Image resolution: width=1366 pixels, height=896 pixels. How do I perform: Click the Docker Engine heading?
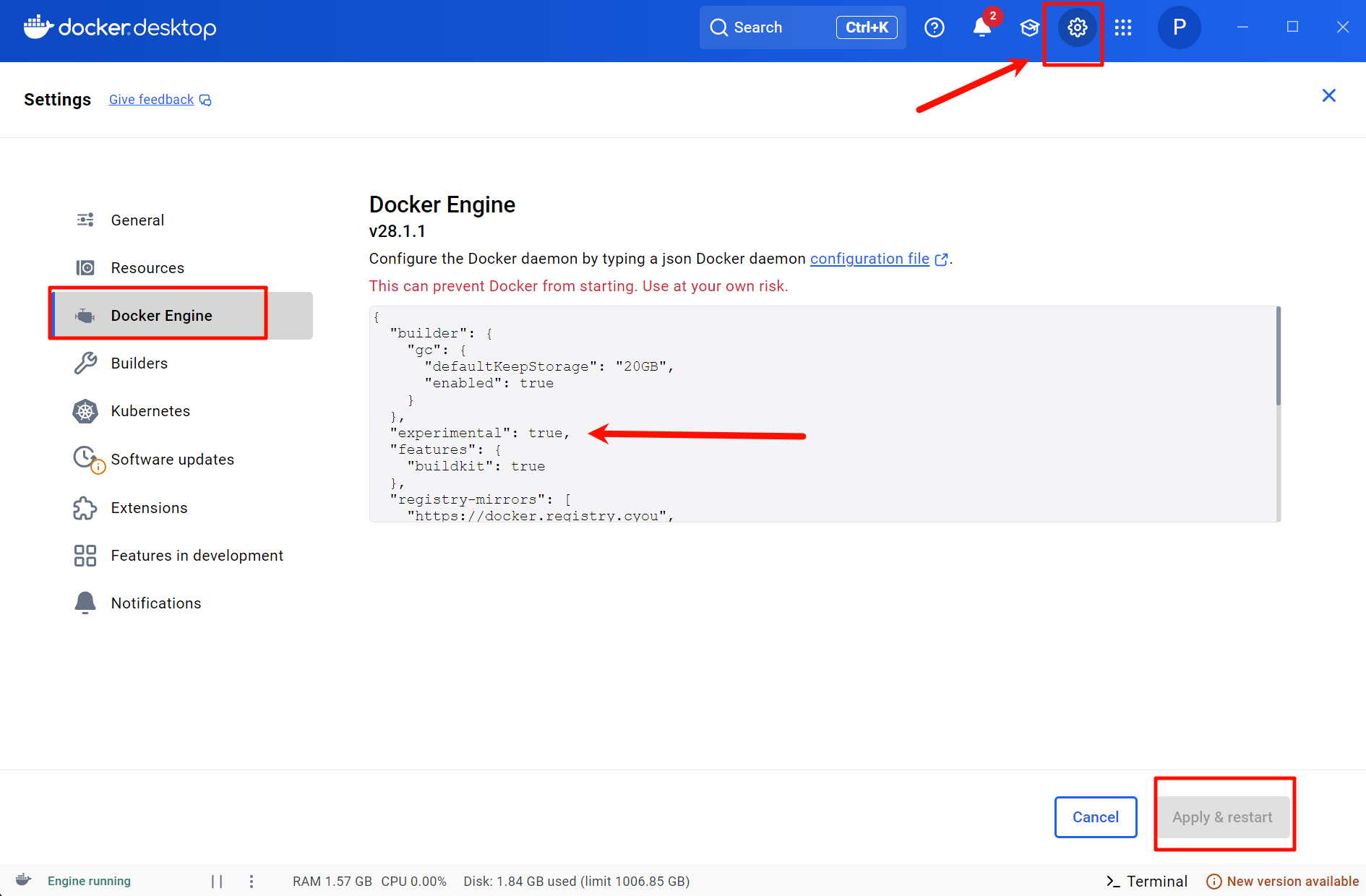click(442, 204)
